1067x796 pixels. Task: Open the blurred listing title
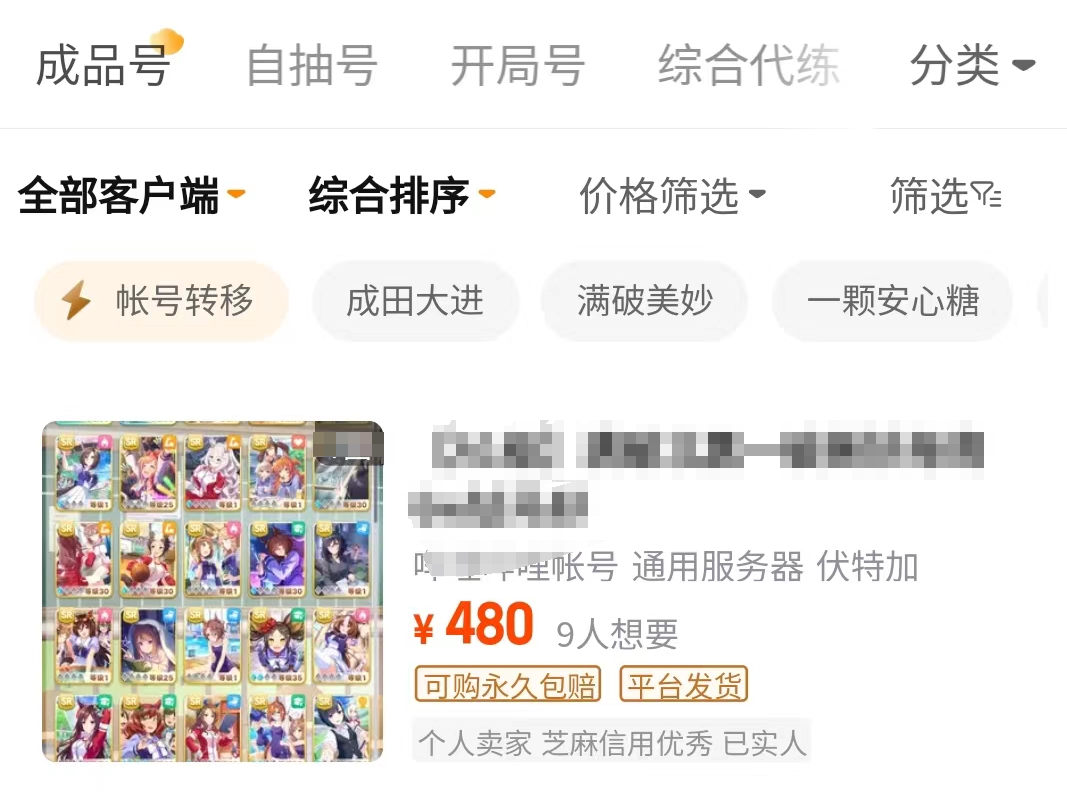coord(695,477)
